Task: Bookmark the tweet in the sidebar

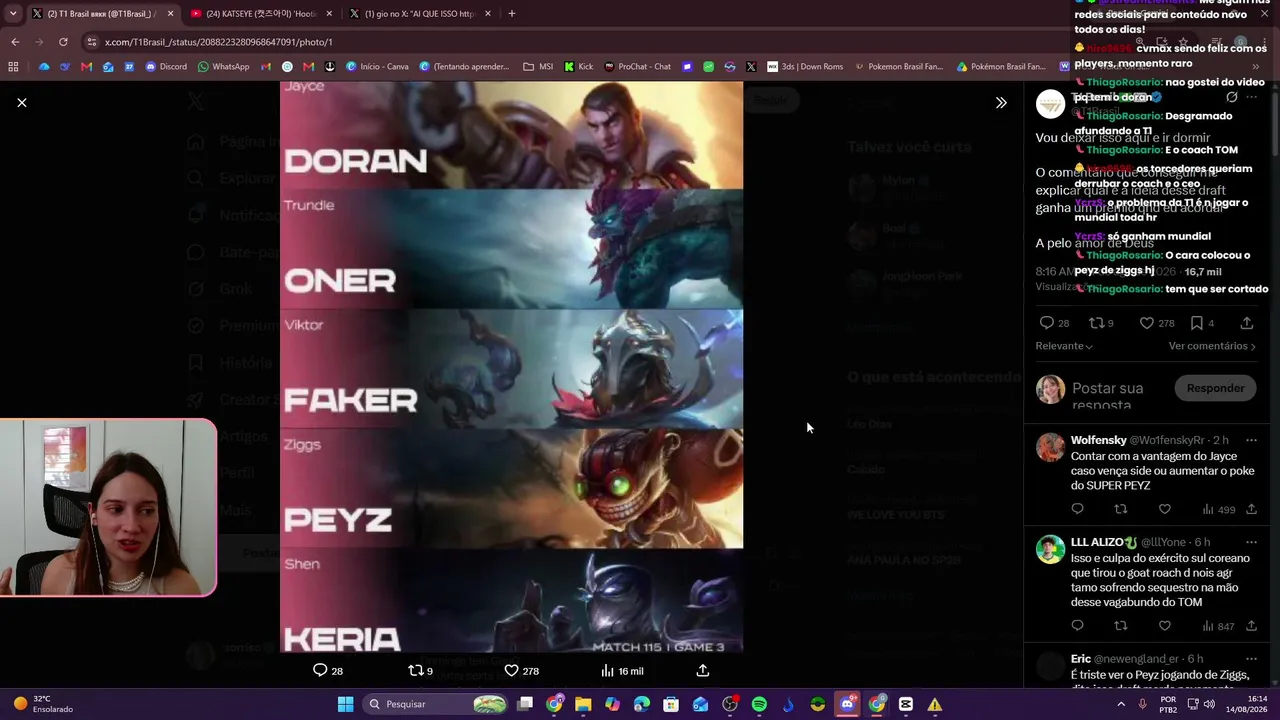Action: pos(1196,323)
